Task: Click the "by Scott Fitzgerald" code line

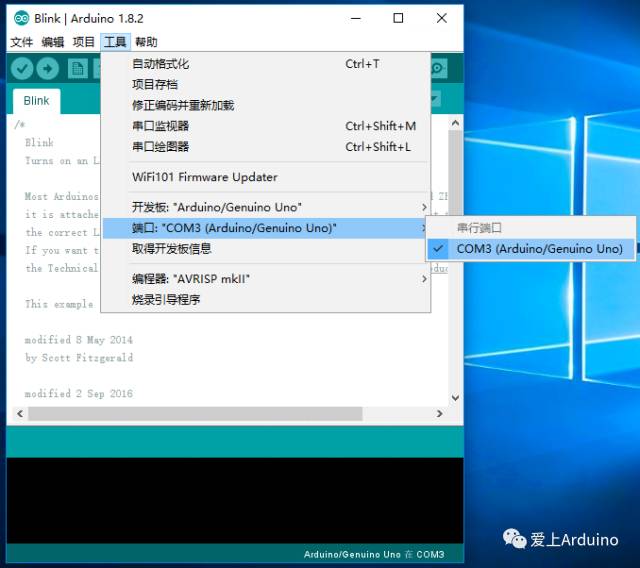Action: [79, 358]
